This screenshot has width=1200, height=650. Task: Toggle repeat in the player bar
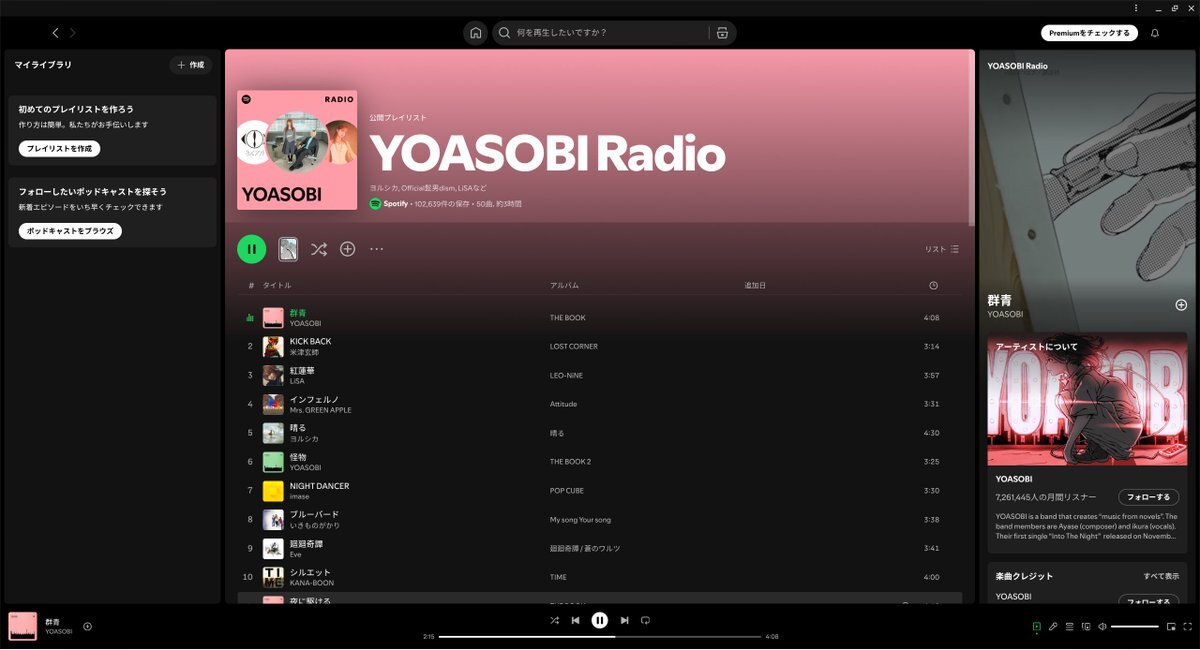645,620
